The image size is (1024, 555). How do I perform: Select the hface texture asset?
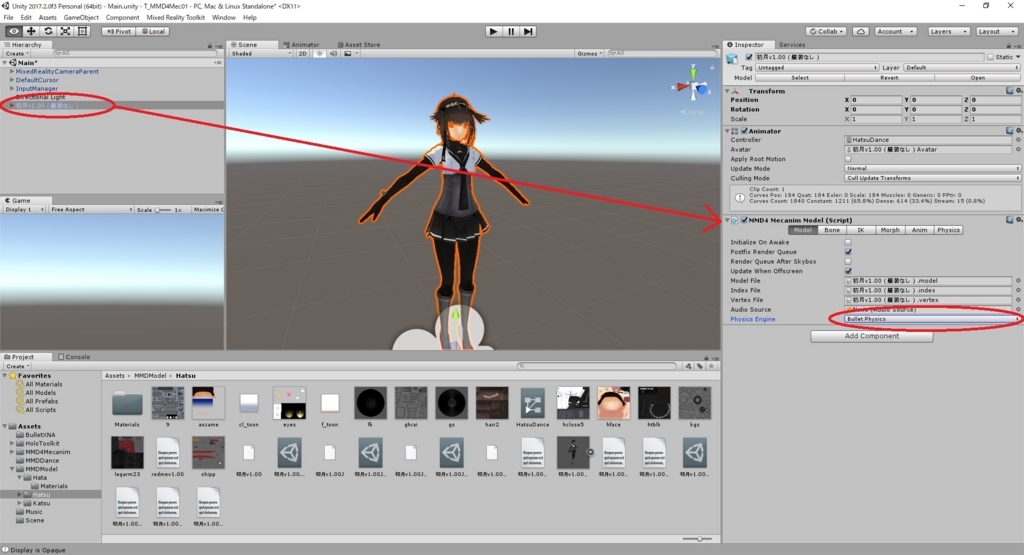tap(613, 404)
